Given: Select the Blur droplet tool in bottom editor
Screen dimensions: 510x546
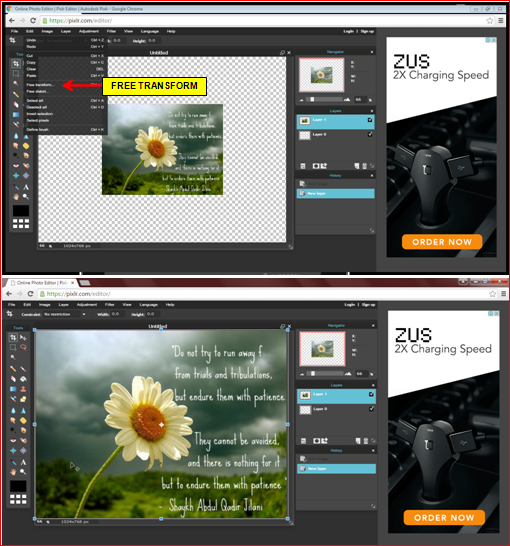Looking at the screenshot, I should [x=13, y=411].
